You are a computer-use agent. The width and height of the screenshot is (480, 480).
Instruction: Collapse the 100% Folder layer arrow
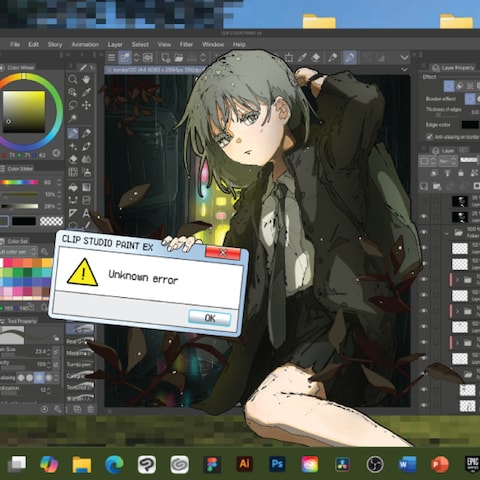(446, 233)
